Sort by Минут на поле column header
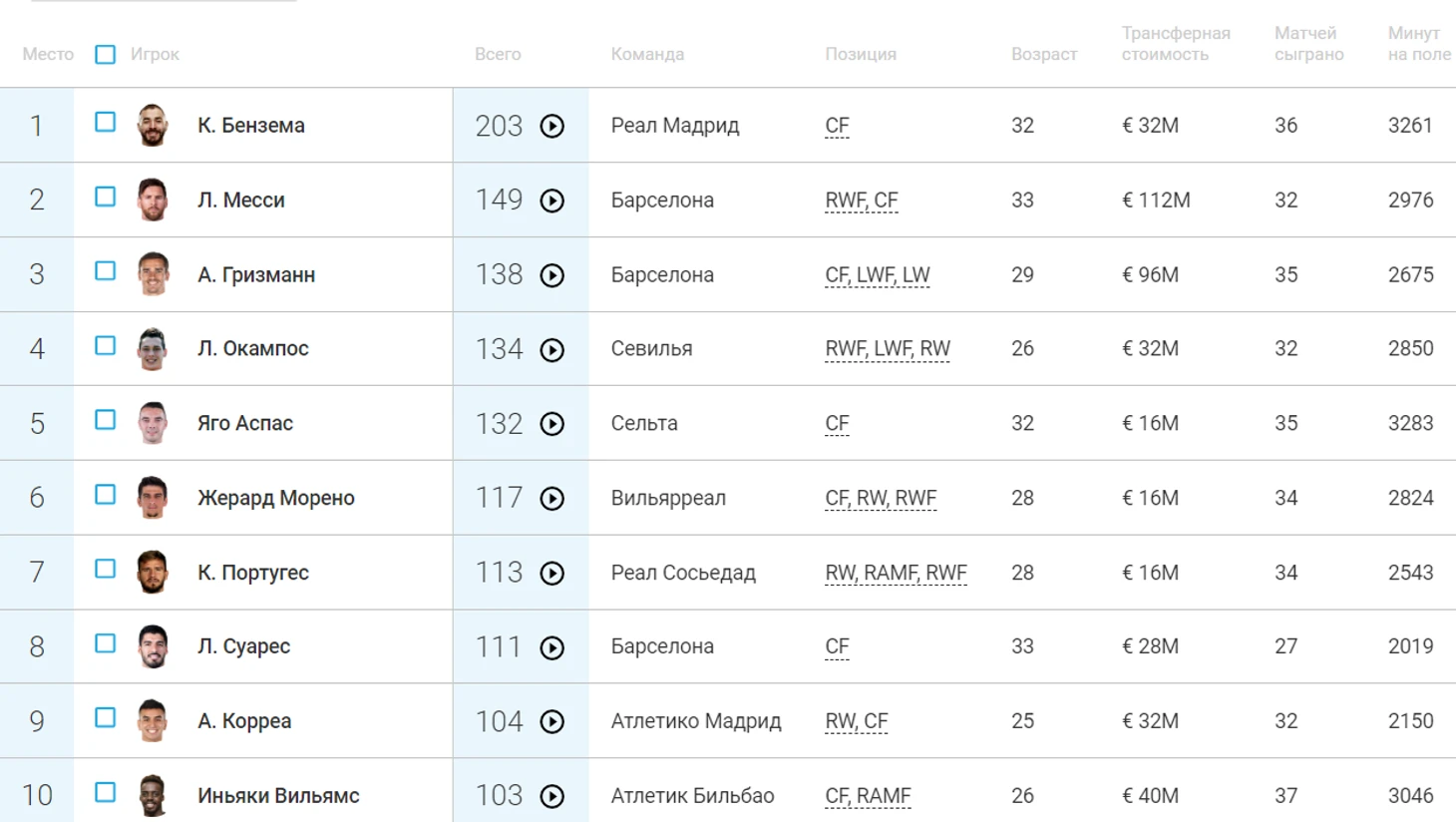Viewport: 1456px width, 822px height. [1419, 44]
